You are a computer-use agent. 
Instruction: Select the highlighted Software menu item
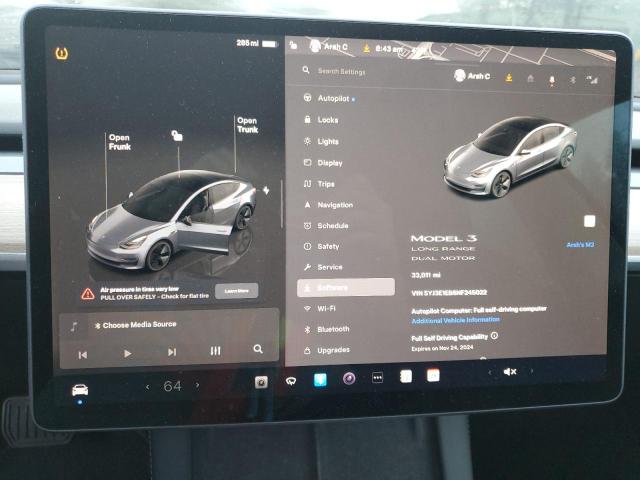point(346,287)
